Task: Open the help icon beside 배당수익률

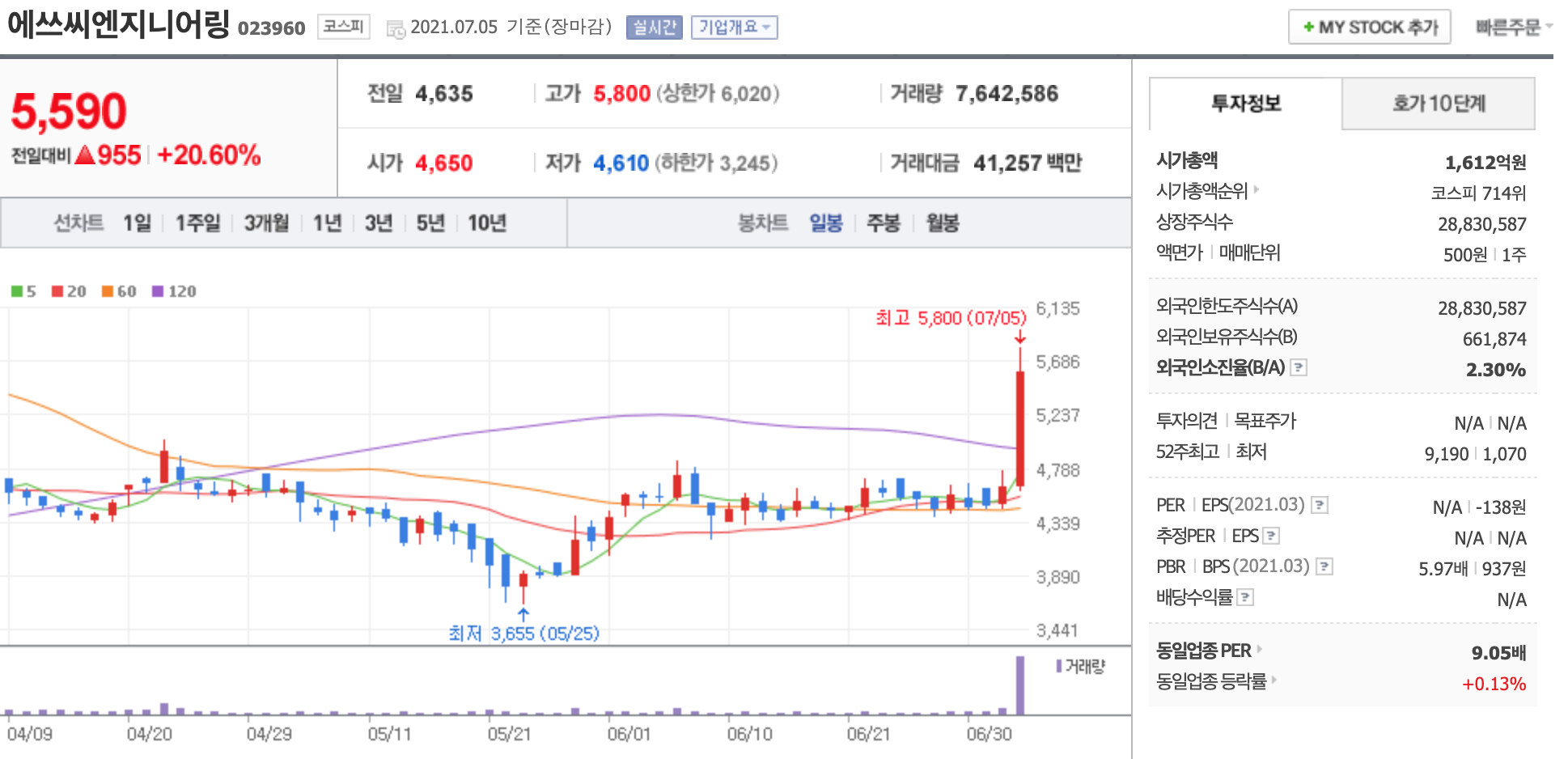Action: (x=1245, y=597)
